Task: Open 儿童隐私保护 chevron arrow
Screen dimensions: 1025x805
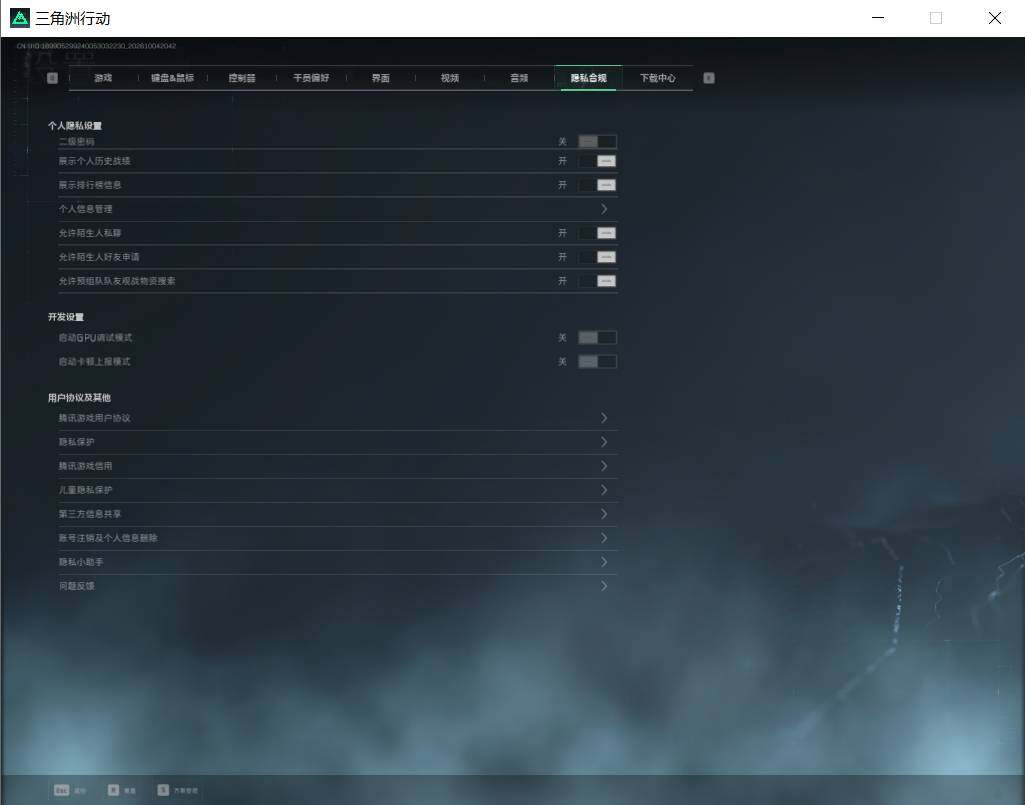Action: 604,490
